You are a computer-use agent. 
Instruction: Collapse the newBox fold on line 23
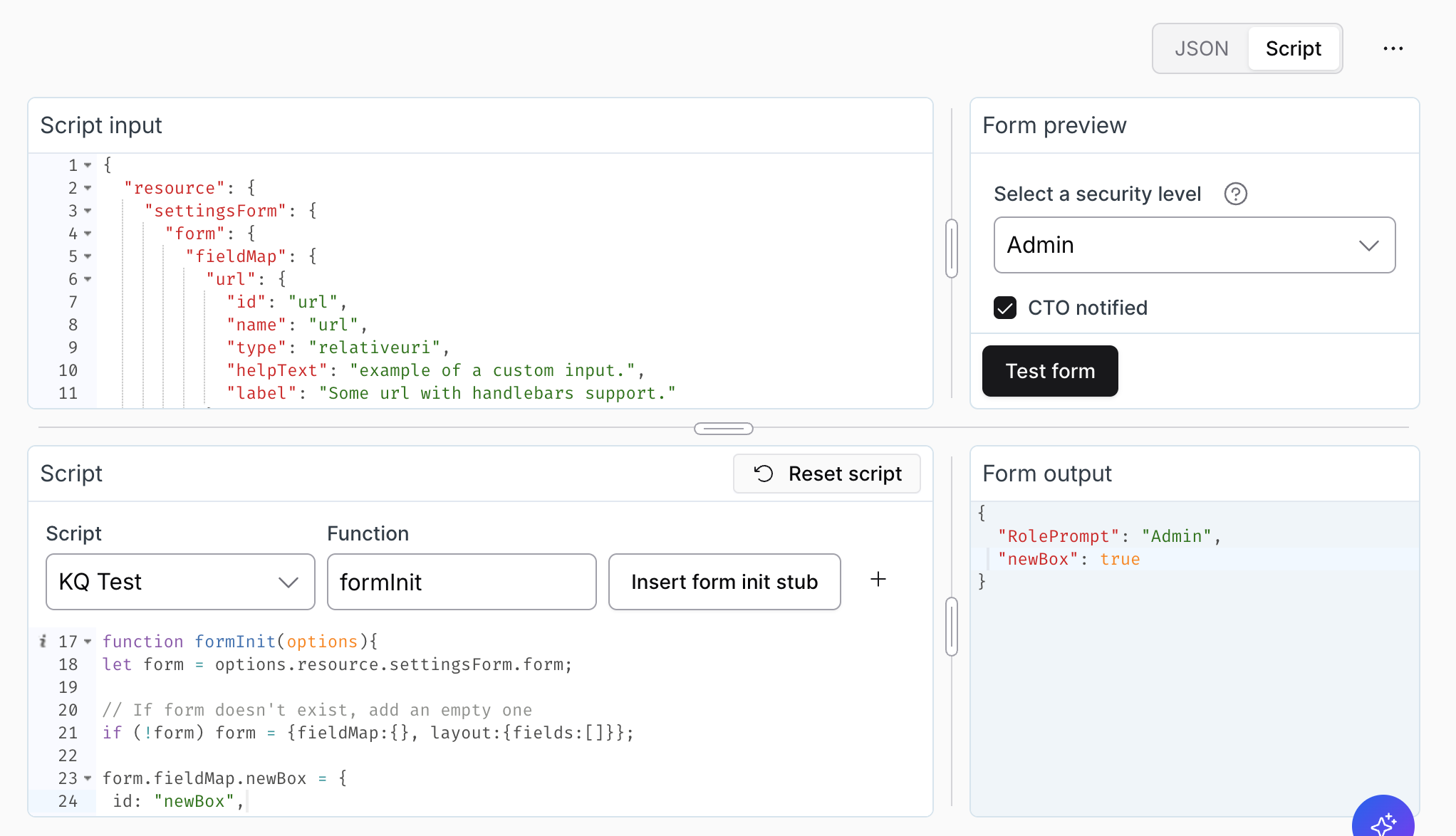[x=88, y=778]
